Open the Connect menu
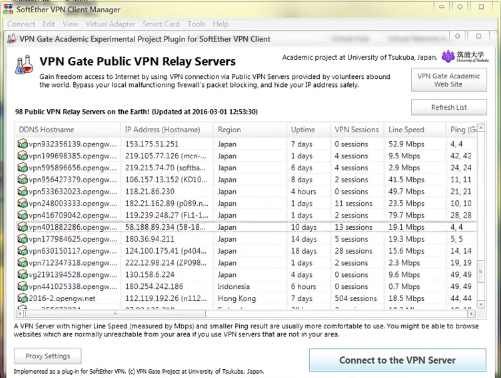Viewport: 501px width, 378px height. (21, 24)
